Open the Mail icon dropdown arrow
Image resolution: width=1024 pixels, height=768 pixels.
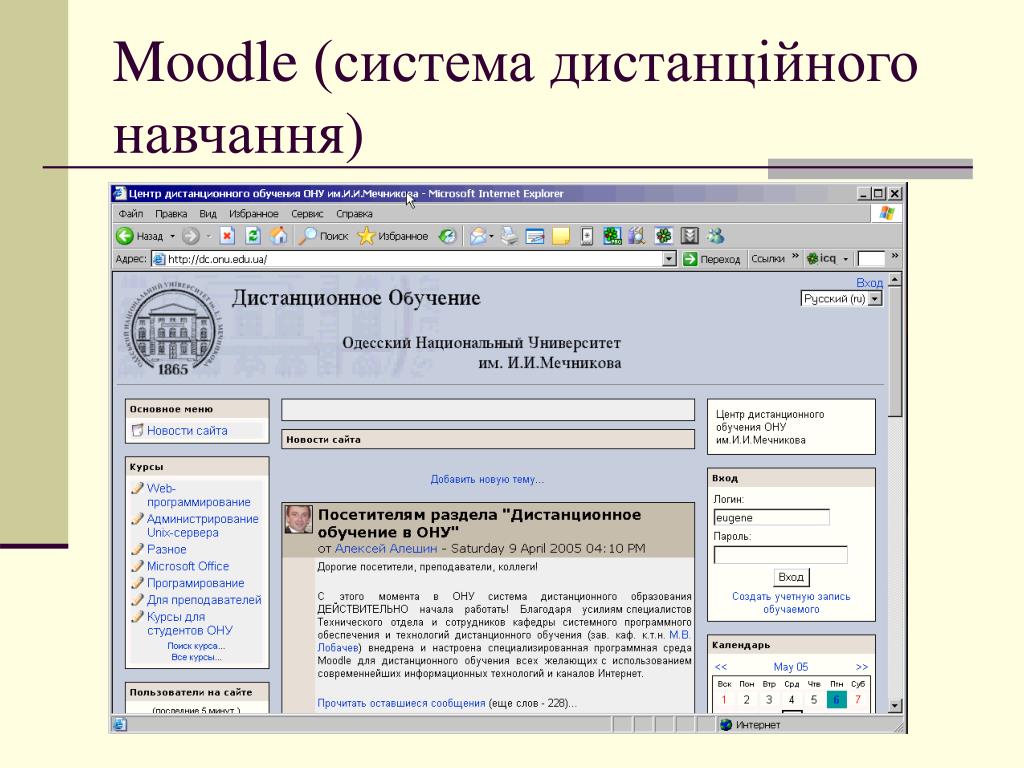(492, 236)
